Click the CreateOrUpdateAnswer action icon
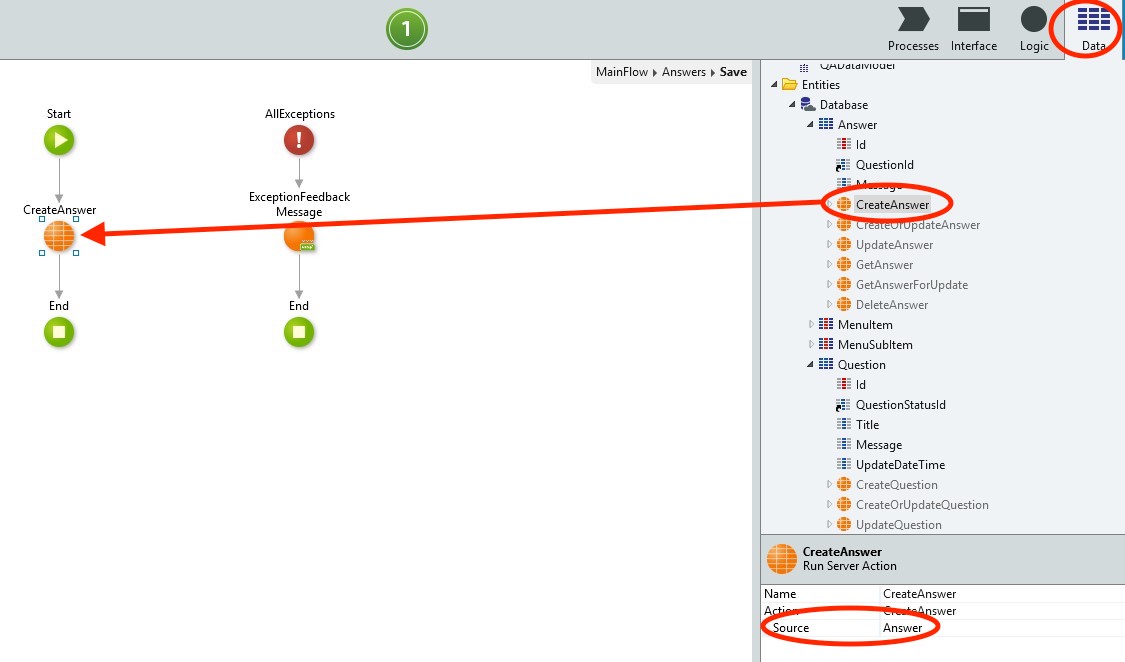Screen dimensions: 1125x662 pos(844,224)
